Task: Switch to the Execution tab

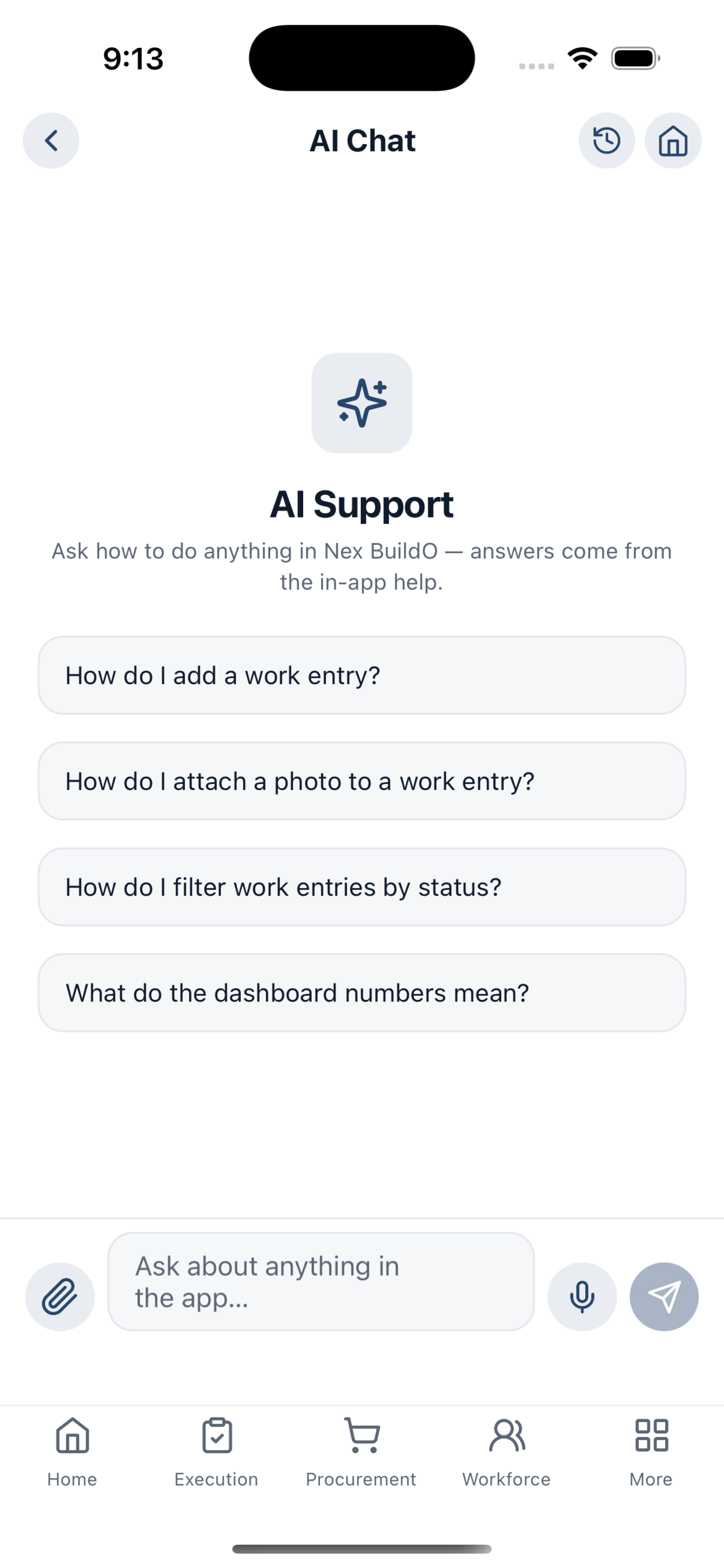Action: click(x=217, y=1452)
